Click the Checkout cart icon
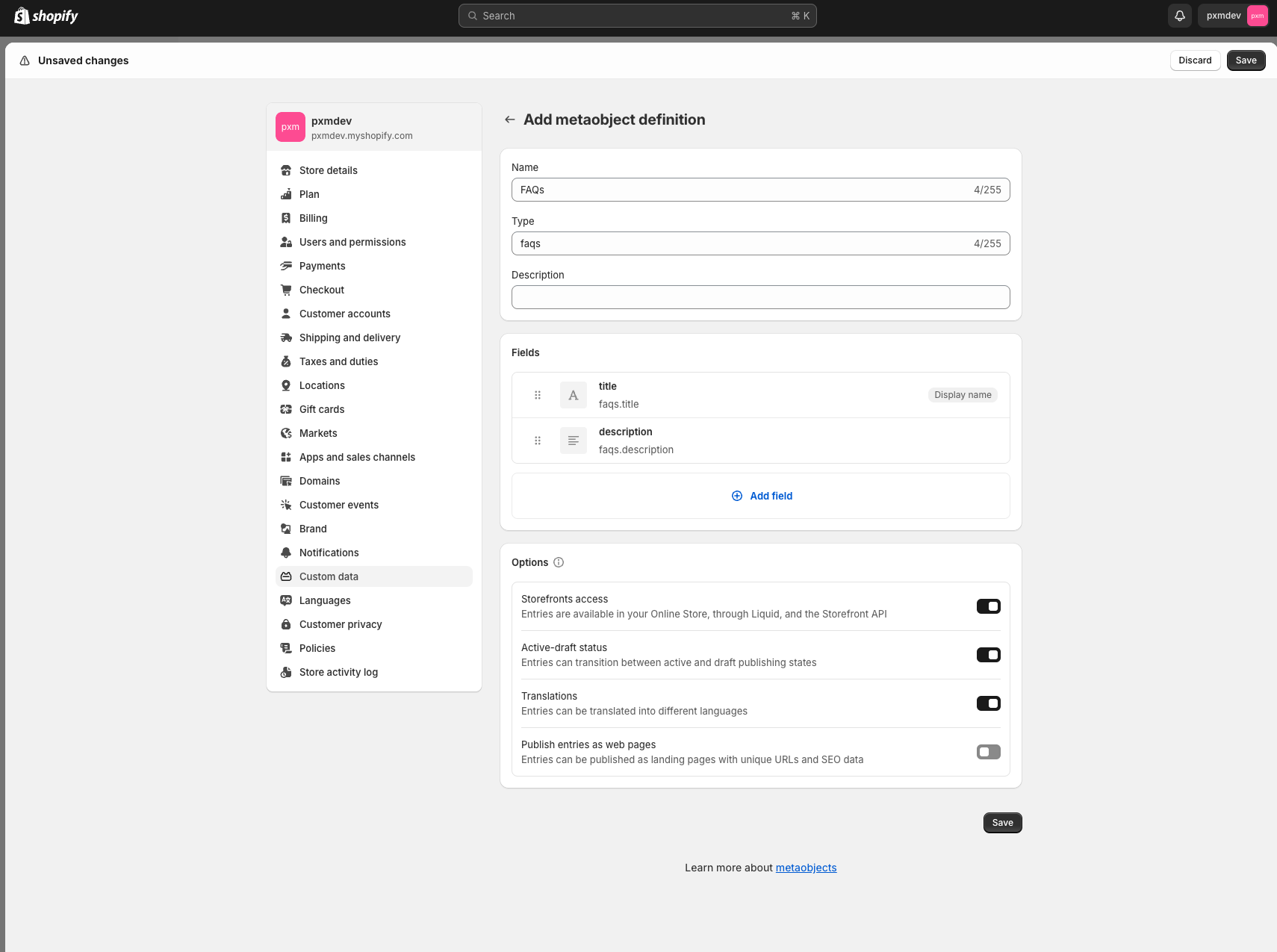 (x=286, y=290)
